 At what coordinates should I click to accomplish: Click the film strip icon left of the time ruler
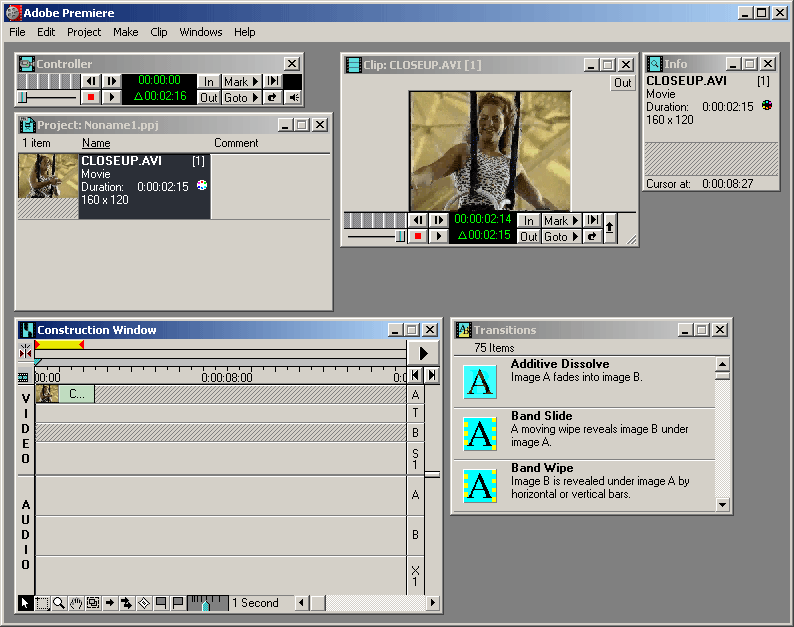pyautogui.click(x=24, y=377)
